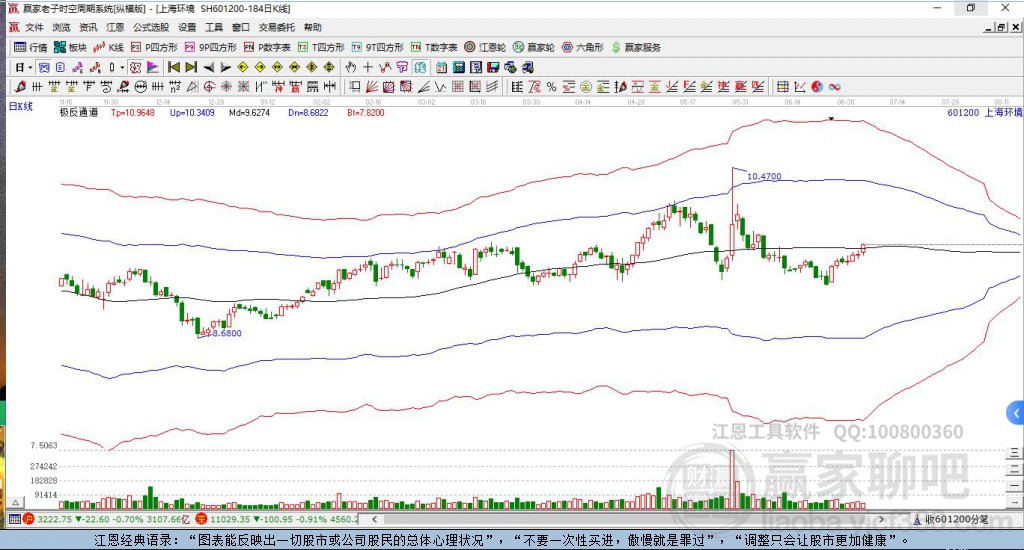The width and height of the screenshot is (1024, 550).
Task: Click the 日K线 chart label
Action: click(20, 106)
